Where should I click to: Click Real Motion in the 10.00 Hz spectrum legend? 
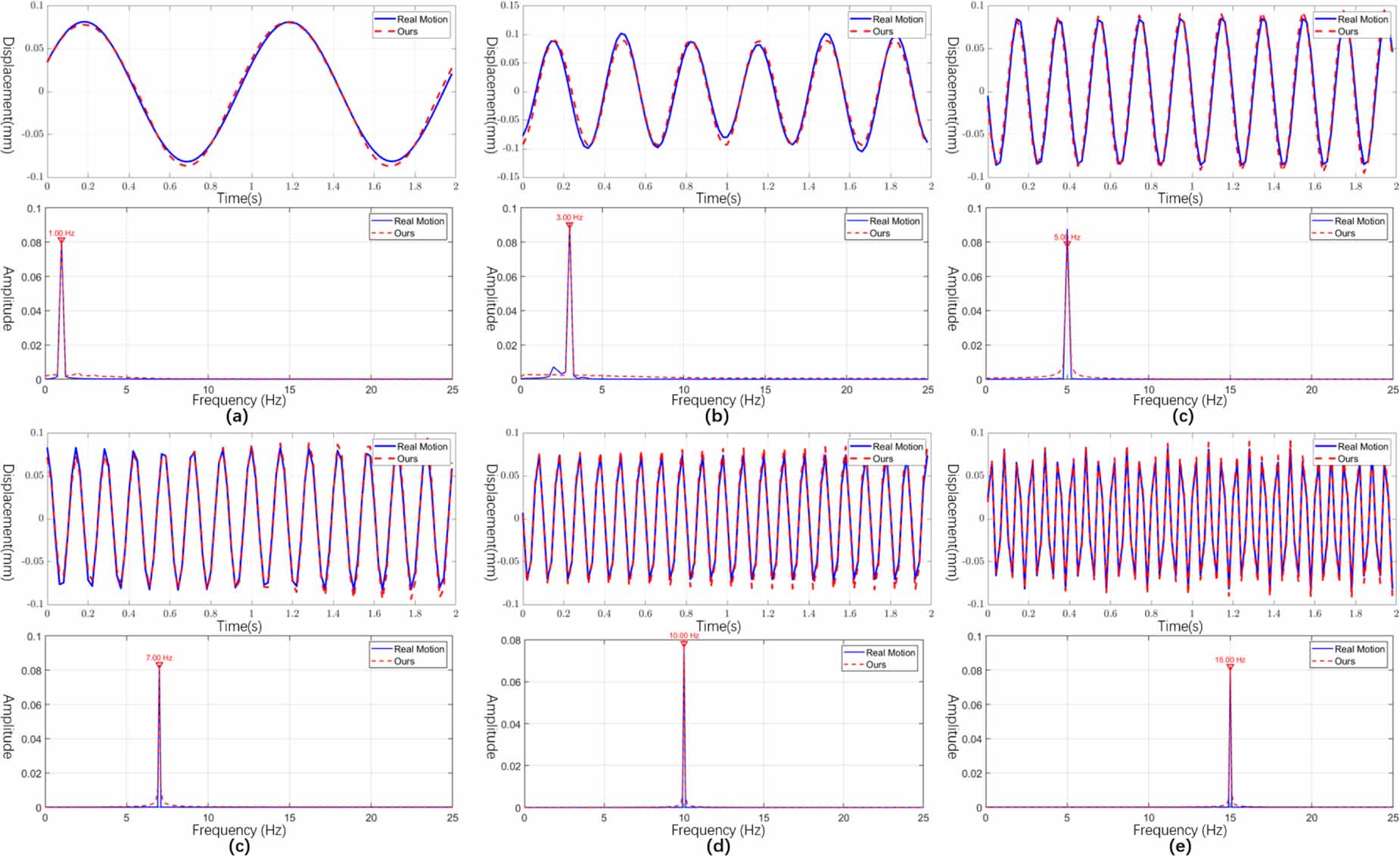pos(891,652)
